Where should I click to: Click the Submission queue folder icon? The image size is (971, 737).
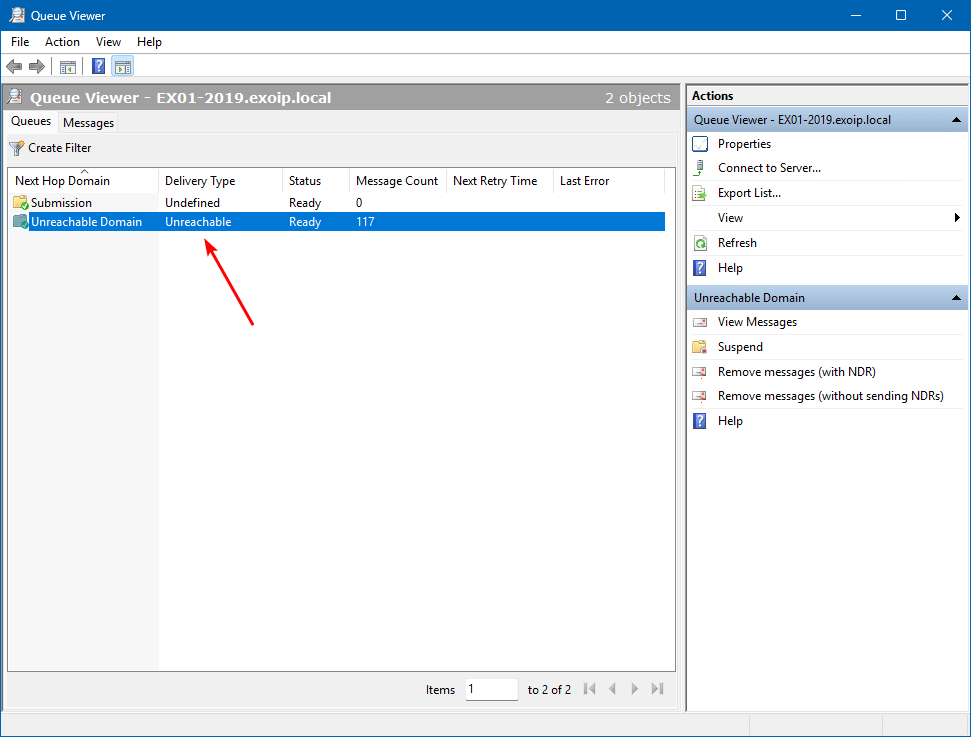coord(20,203)
